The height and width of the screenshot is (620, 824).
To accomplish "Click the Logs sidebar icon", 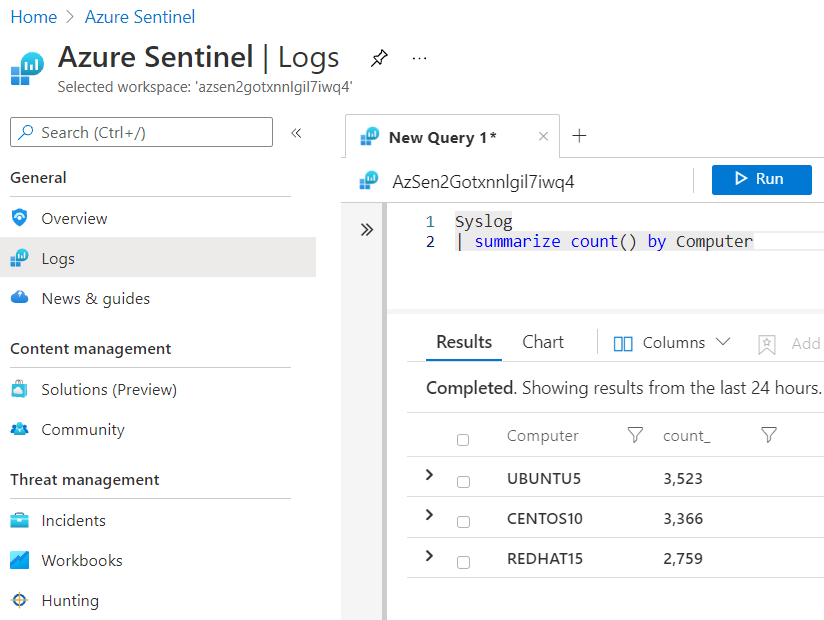I will [19, 258].
